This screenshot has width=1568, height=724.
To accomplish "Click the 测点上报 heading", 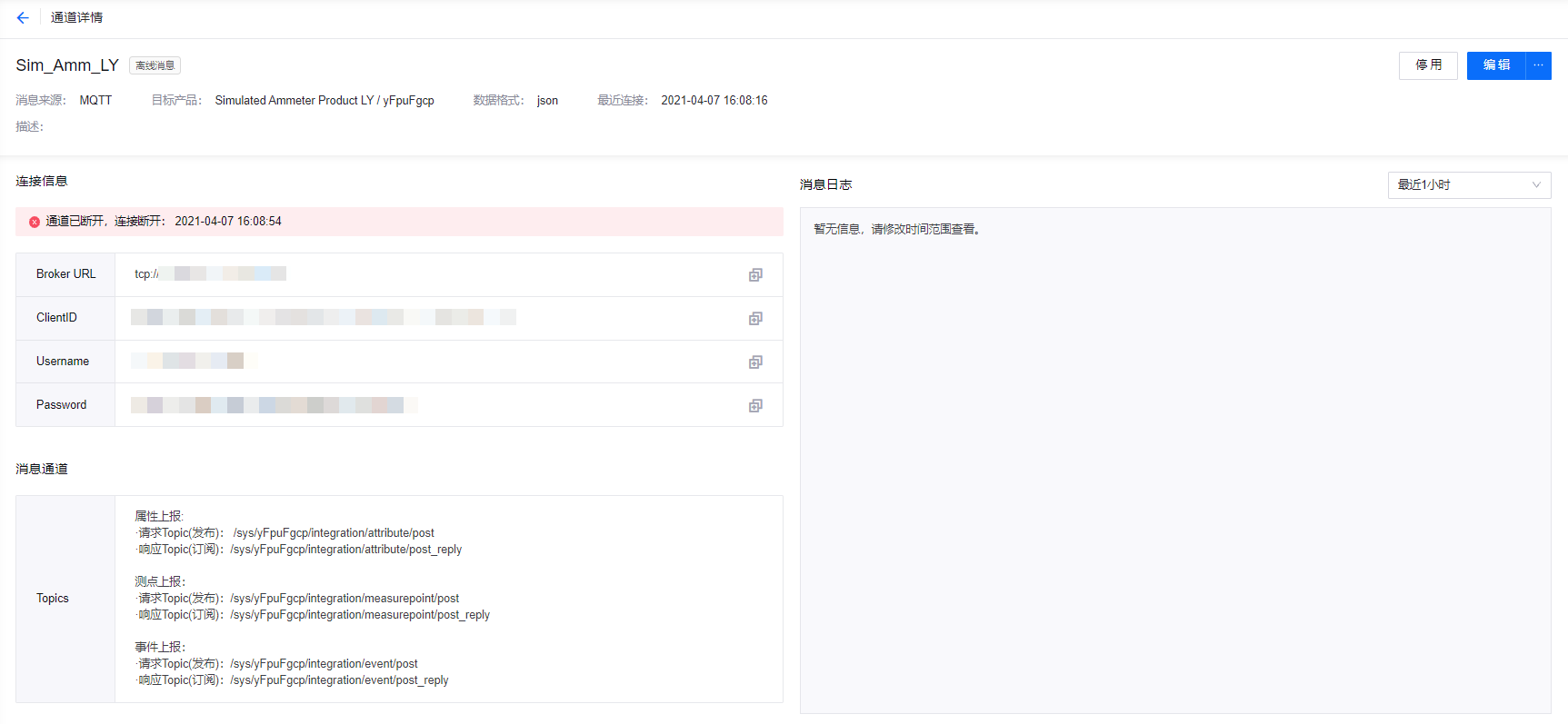I will [159, 581].
